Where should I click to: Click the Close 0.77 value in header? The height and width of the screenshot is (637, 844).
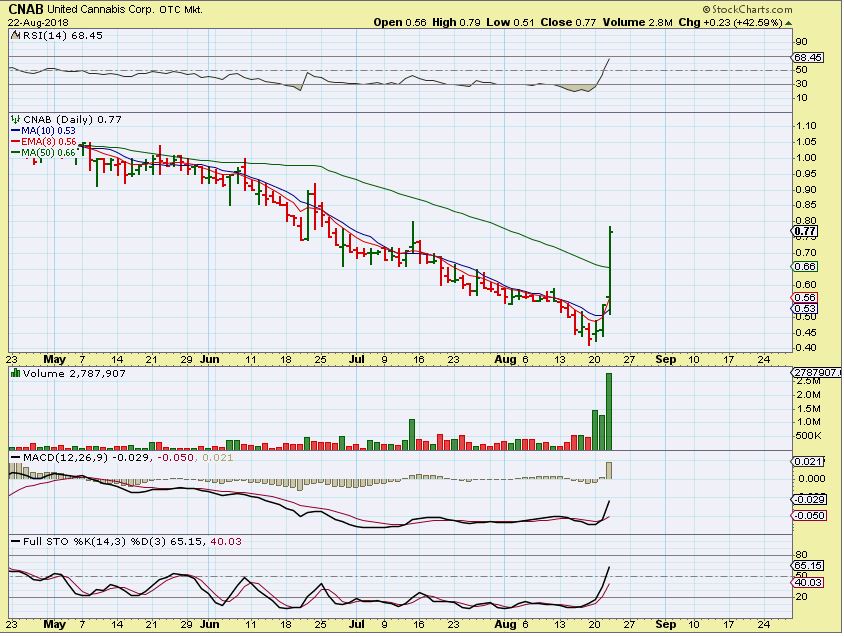click(568, 23)
